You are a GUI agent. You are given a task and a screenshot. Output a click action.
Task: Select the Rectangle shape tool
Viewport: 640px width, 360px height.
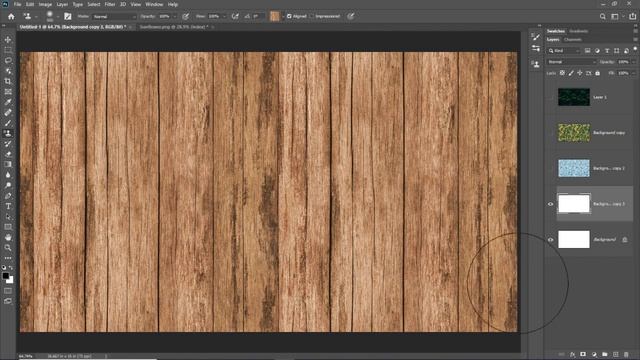point(8,227)
